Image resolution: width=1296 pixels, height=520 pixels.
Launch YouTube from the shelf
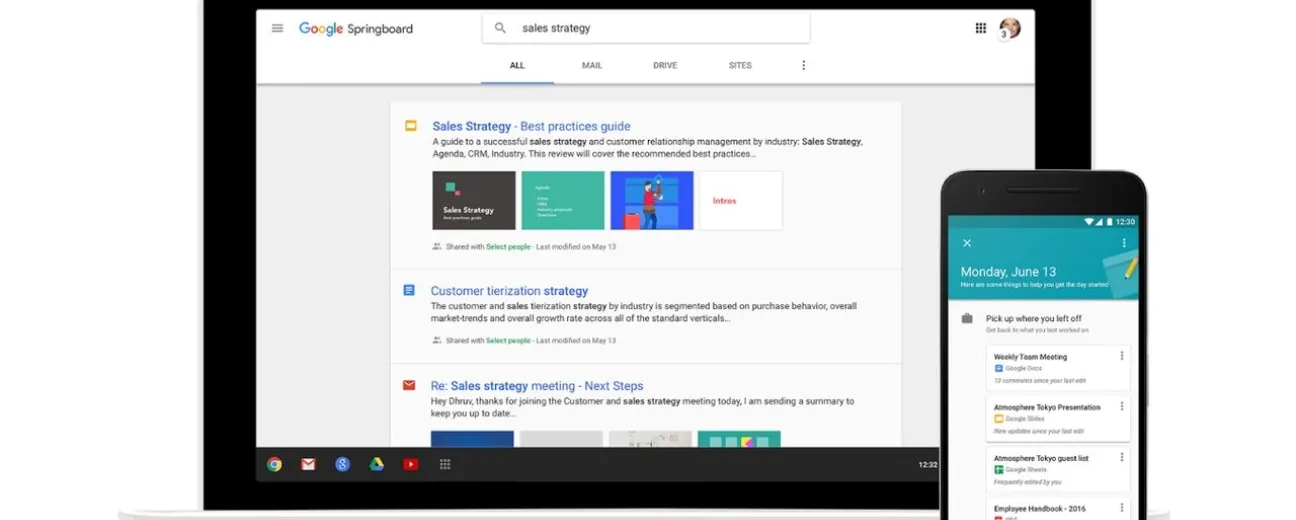[410, 464]
